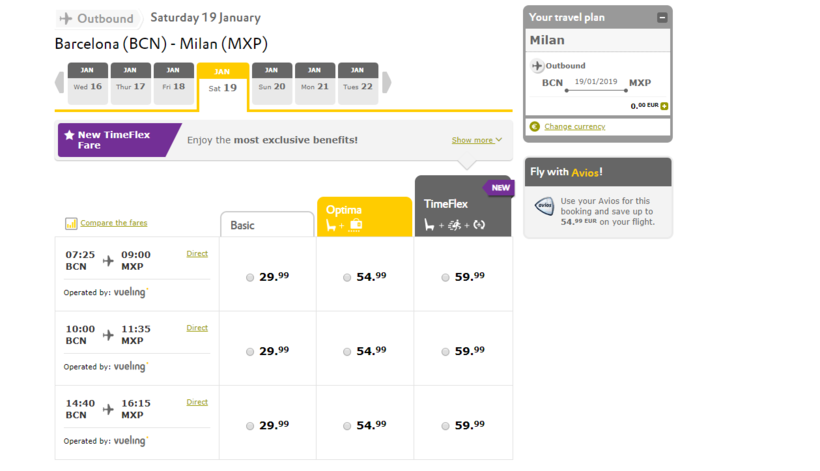Select TimeFlex 59.99 fare for 10:00 flight

[445, 352]
